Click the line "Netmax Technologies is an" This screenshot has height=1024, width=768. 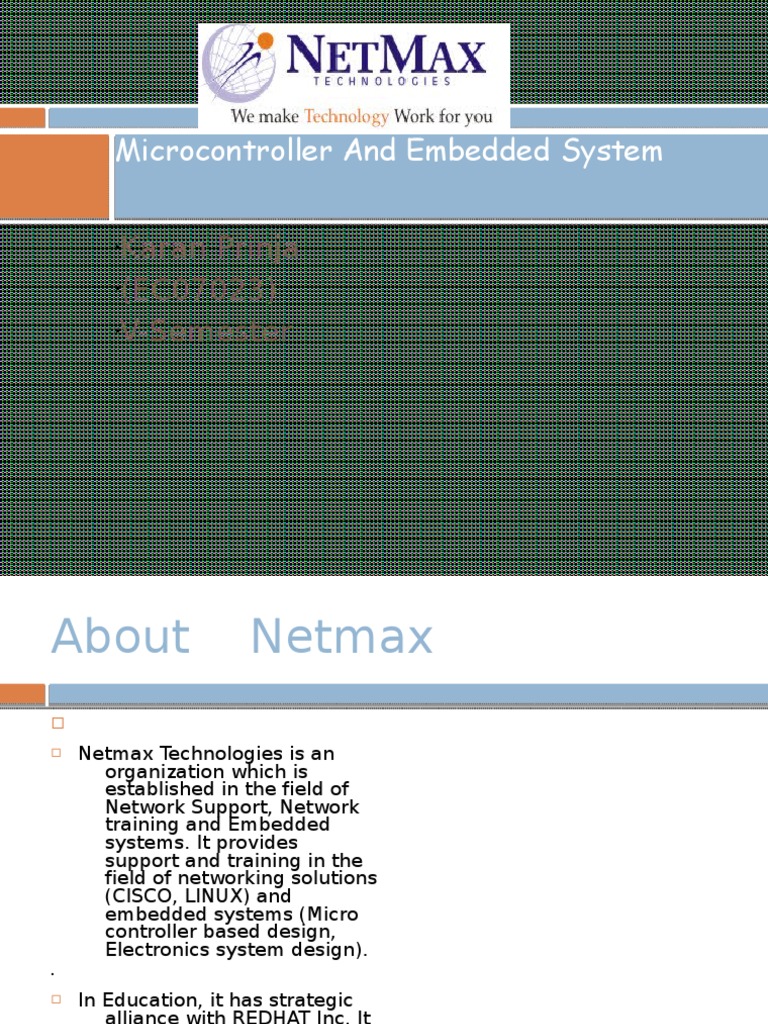[206, 753]
